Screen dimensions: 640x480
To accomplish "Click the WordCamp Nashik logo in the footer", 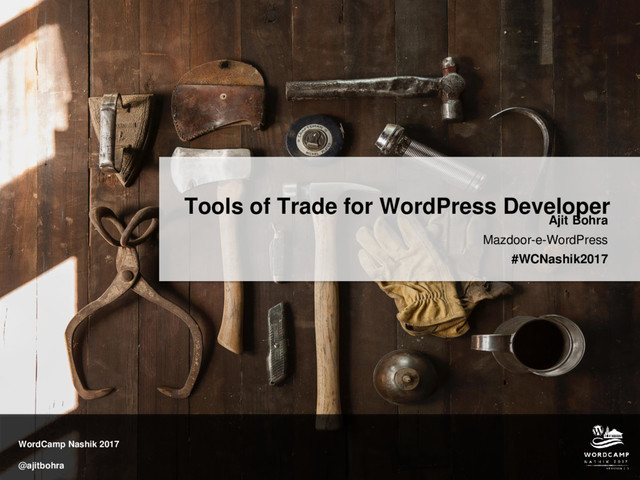I will click(x=607, y=446).
